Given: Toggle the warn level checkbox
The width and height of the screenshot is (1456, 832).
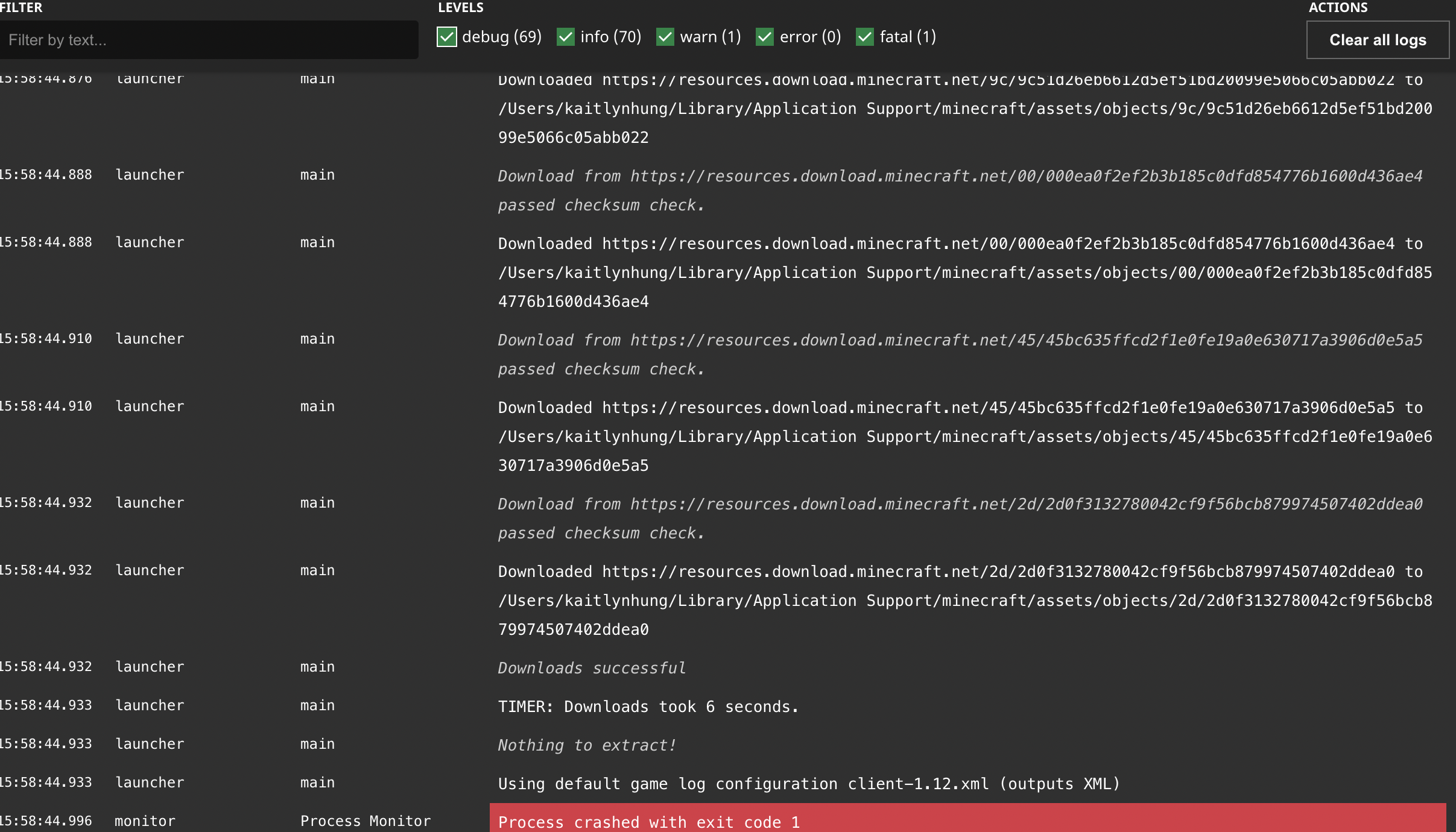Looking at the screenshot, I should (665, 37).
